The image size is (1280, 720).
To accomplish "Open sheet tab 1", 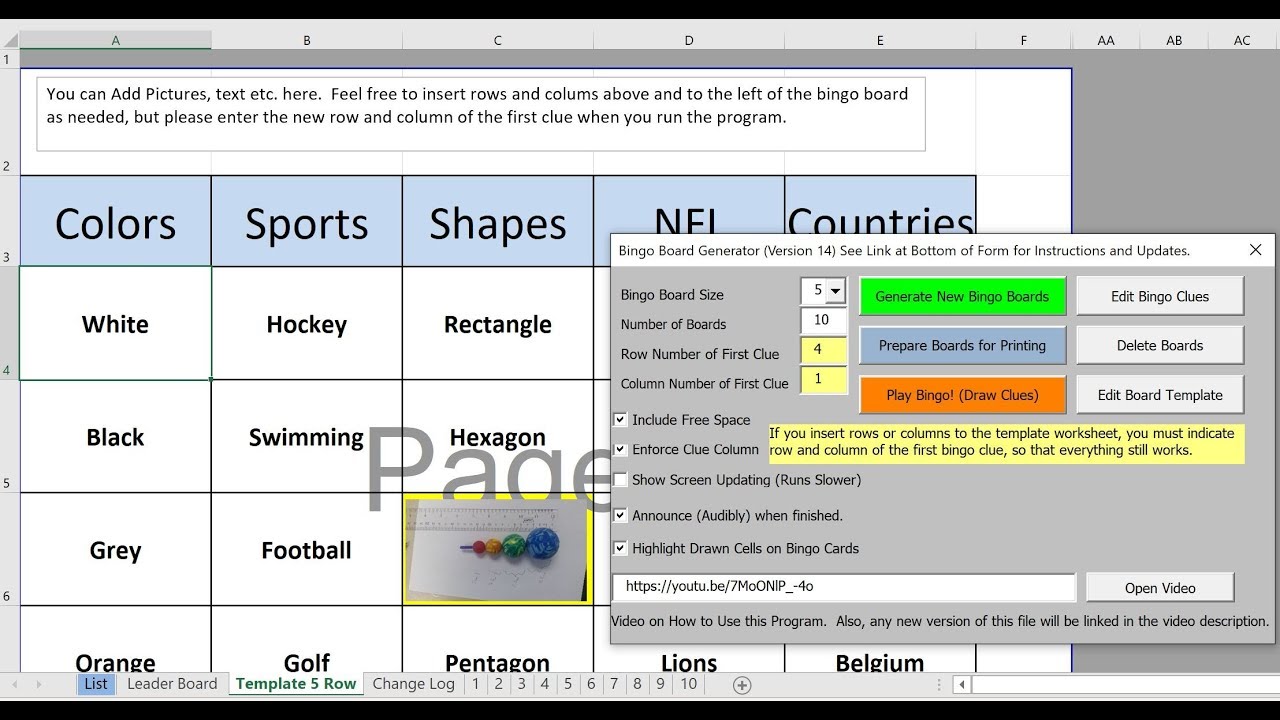I will 475,684.
